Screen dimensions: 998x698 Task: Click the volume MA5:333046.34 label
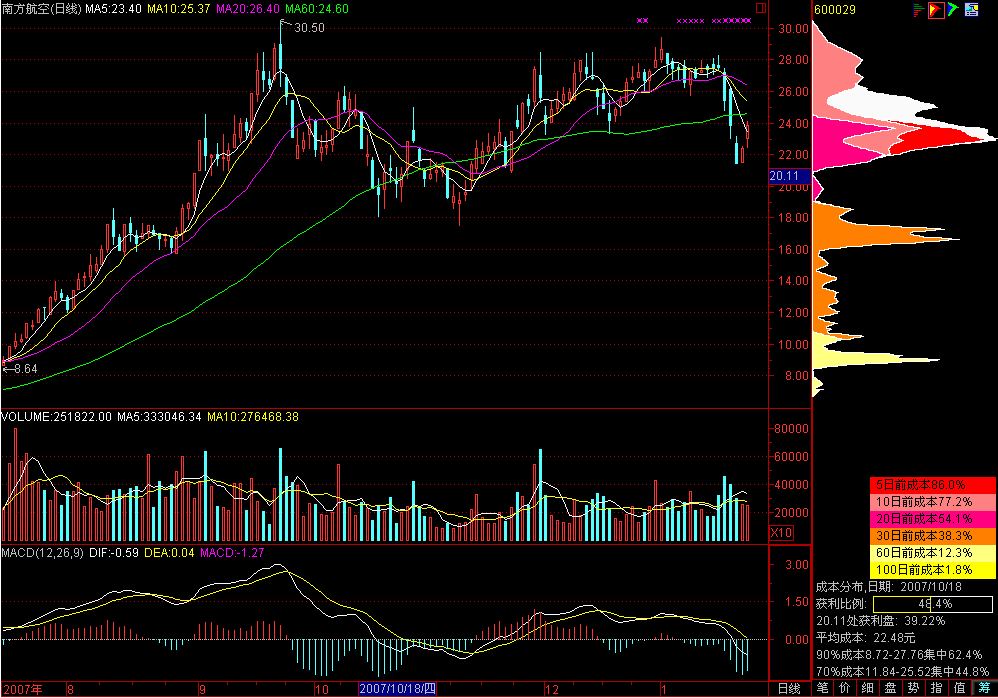tap(159, 417)
